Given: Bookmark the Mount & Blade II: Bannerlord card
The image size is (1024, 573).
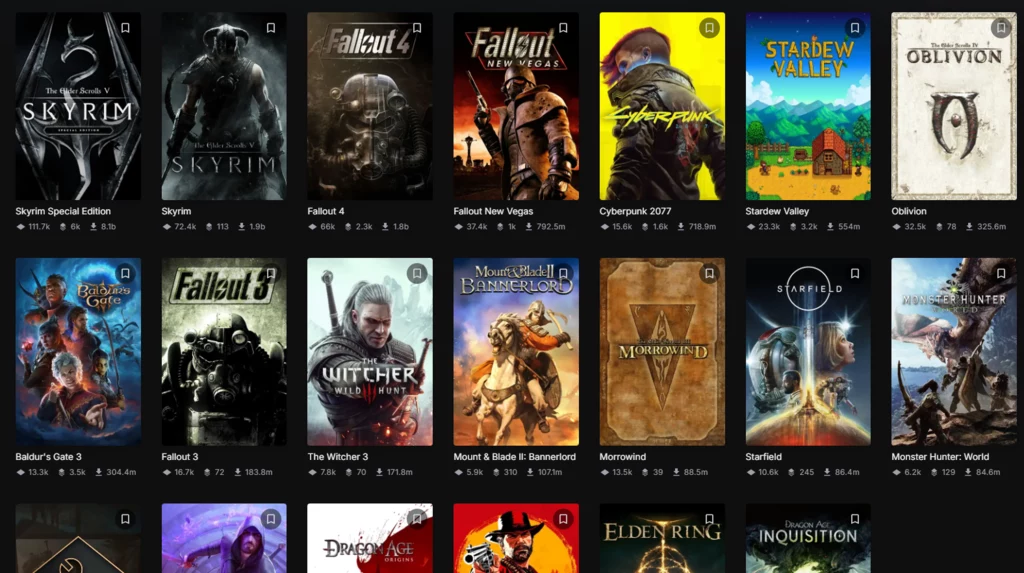Looking at the screenshot, I should tap(563, 273).
